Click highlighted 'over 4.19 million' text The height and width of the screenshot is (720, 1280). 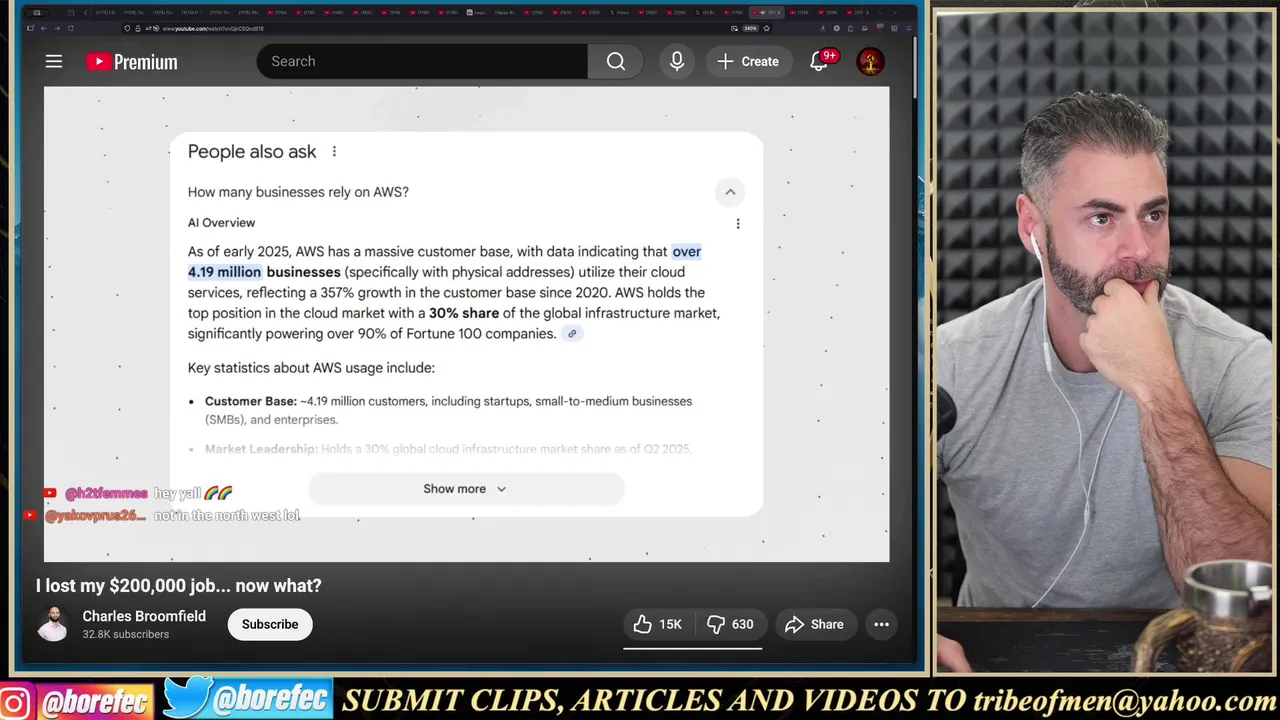[x=445, y=262]
